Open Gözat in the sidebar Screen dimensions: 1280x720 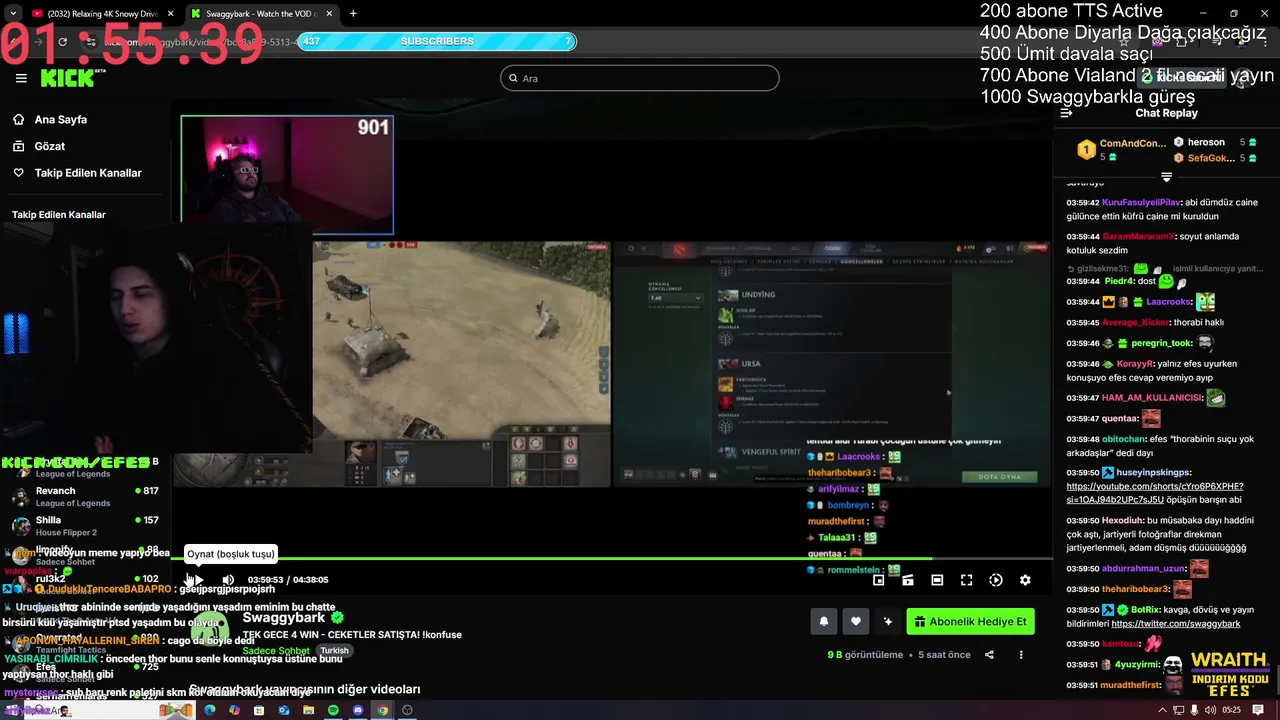point(49,146)
